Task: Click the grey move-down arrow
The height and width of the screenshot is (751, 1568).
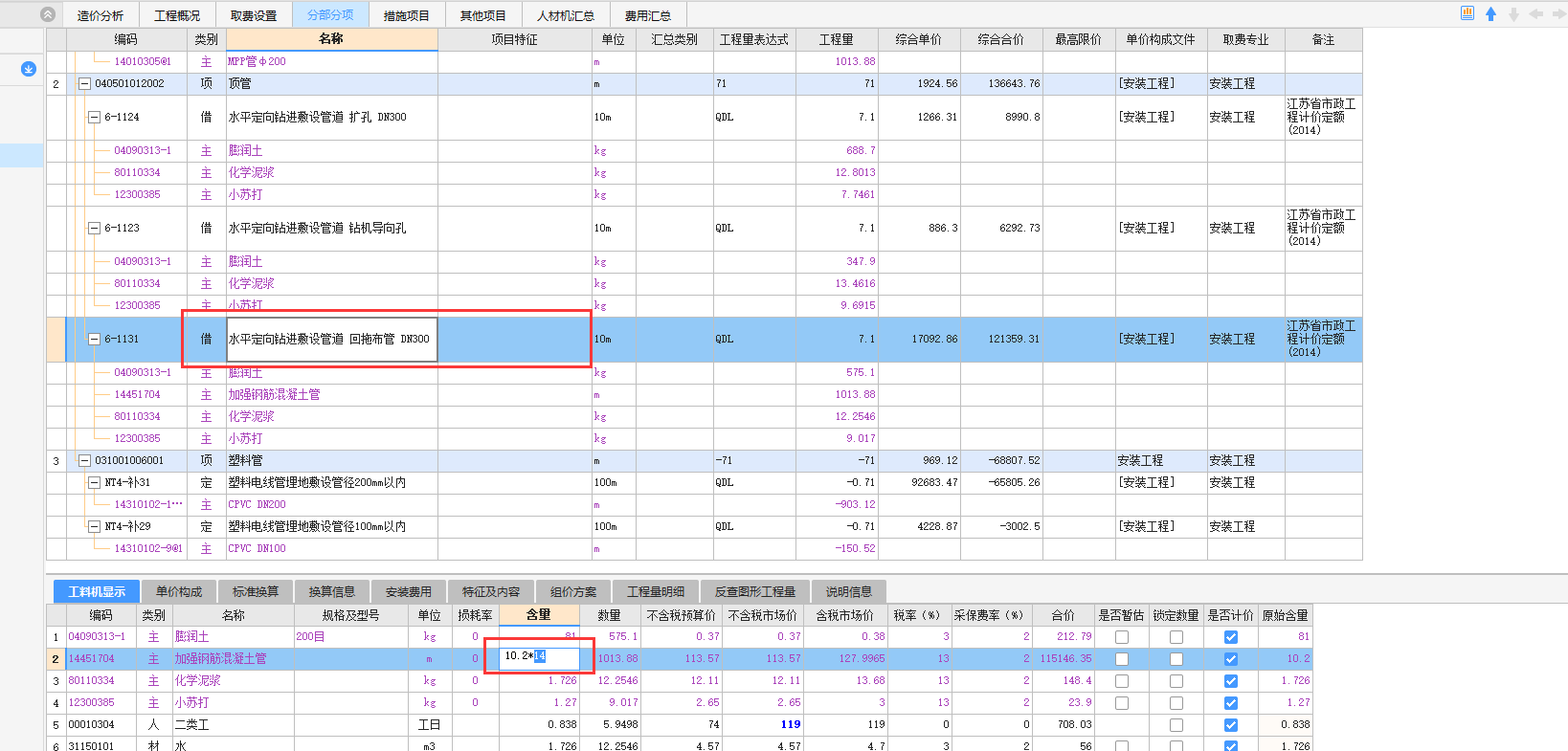Action: (x=1513, y=14)
